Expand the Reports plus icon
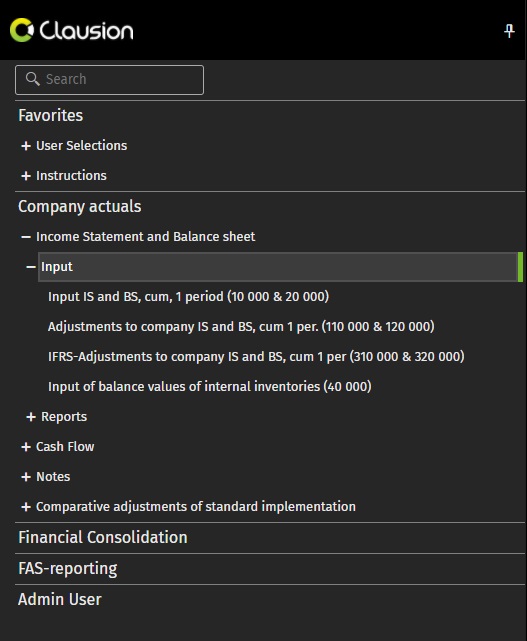 (31, 417)
